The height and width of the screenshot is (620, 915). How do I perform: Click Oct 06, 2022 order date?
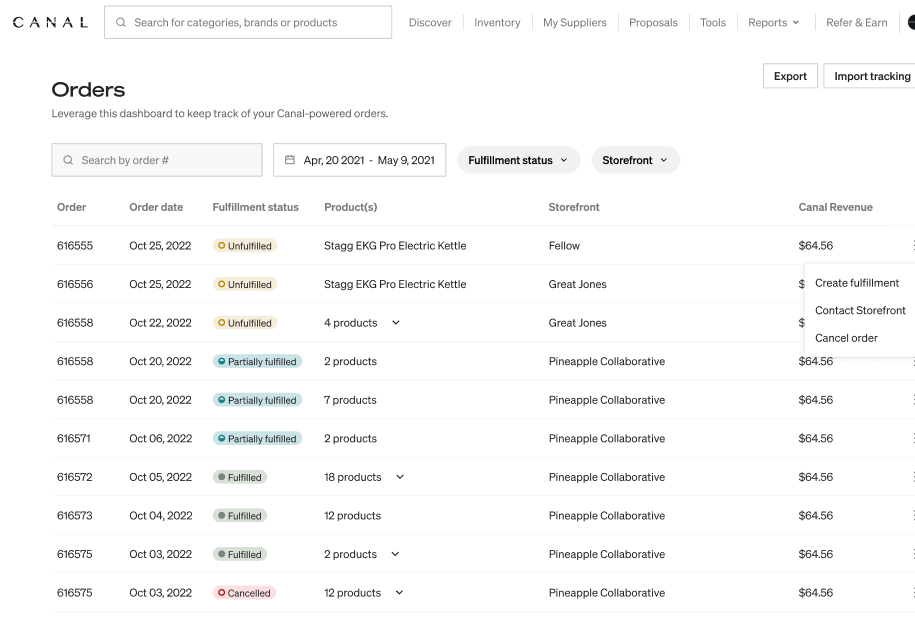[x=160, y=438]
